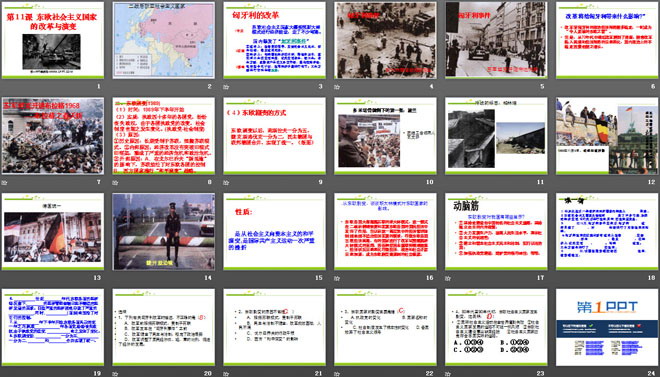Click the animation star icon under slide 4
The height and width of the screenshot is (377, 660).
pos(337,87)
